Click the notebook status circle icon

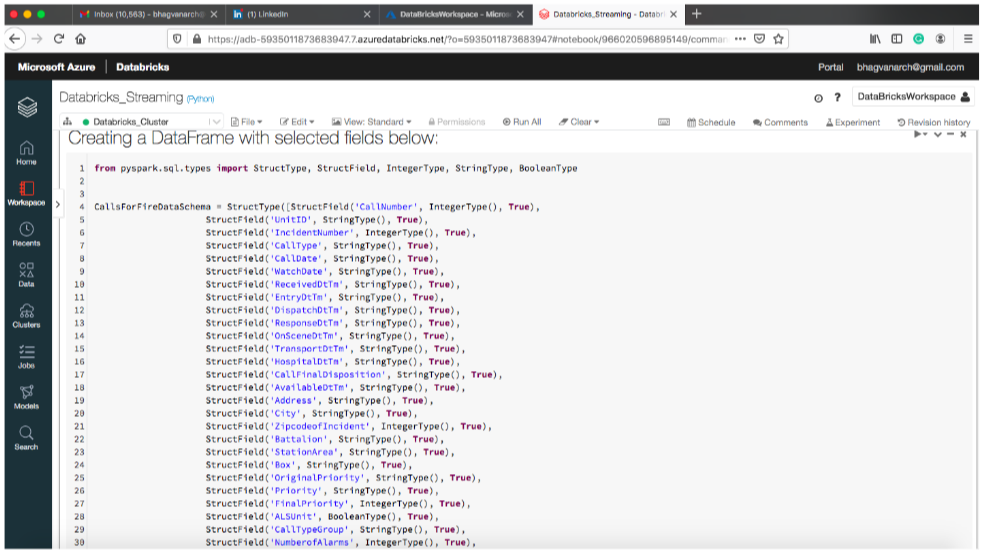click(819, 98)
